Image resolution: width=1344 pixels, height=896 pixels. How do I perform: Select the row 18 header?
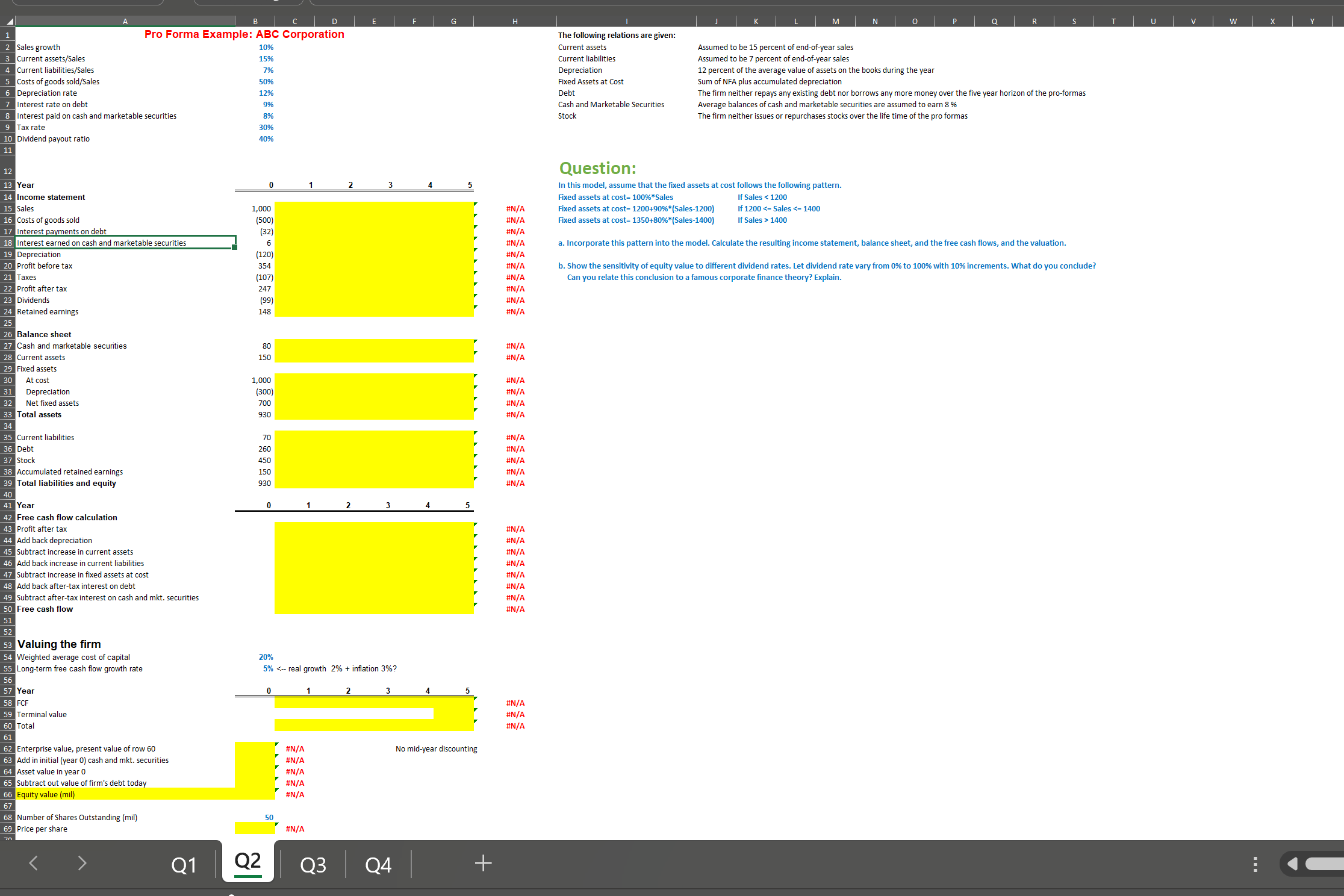pyautogui.click(x=8, y=243)
